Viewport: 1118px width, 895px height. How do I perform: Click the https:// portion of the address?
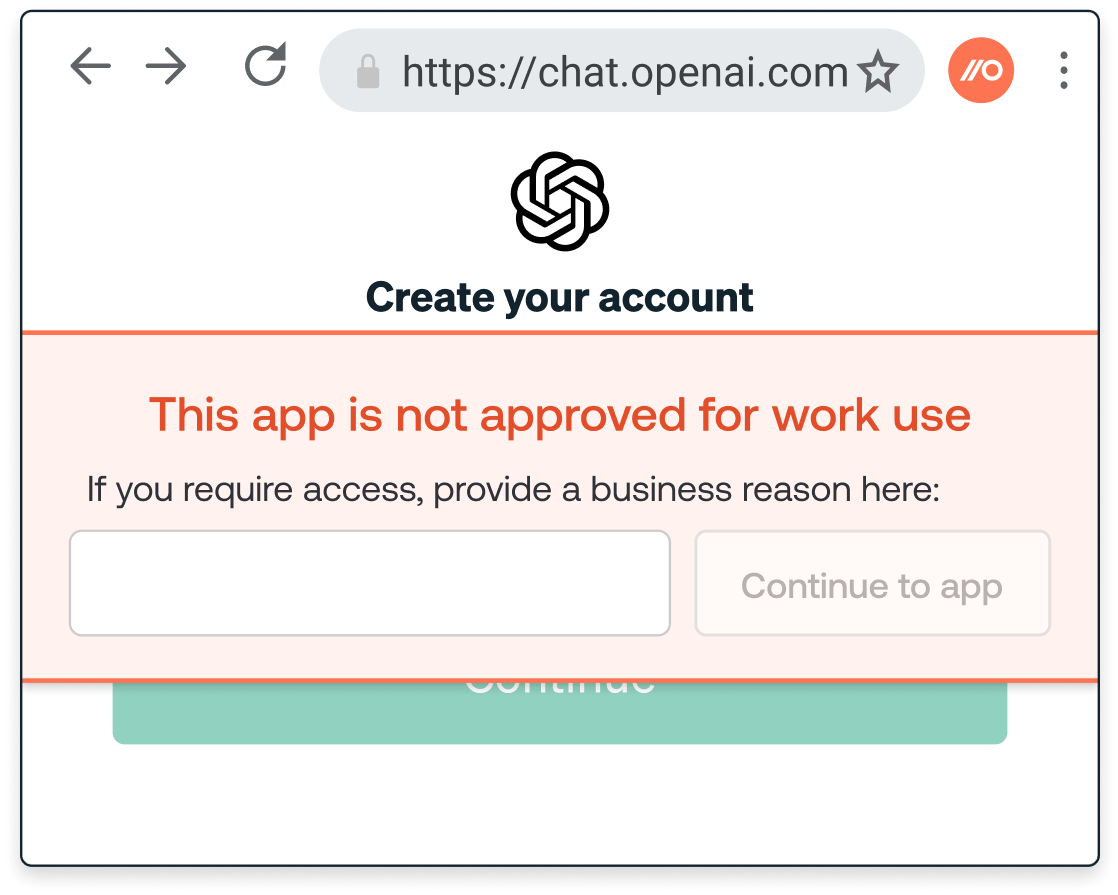pos(467,72)
